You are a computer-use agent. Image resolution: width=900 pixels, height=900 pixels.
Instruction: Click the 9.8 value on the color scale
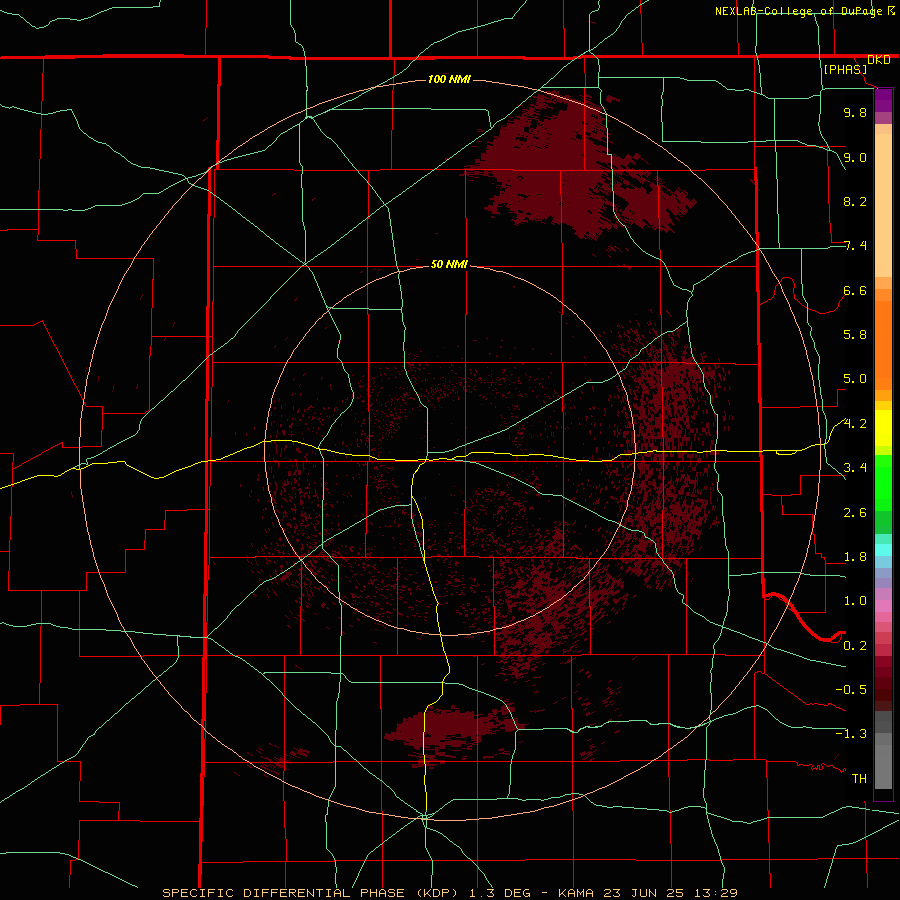855,112
